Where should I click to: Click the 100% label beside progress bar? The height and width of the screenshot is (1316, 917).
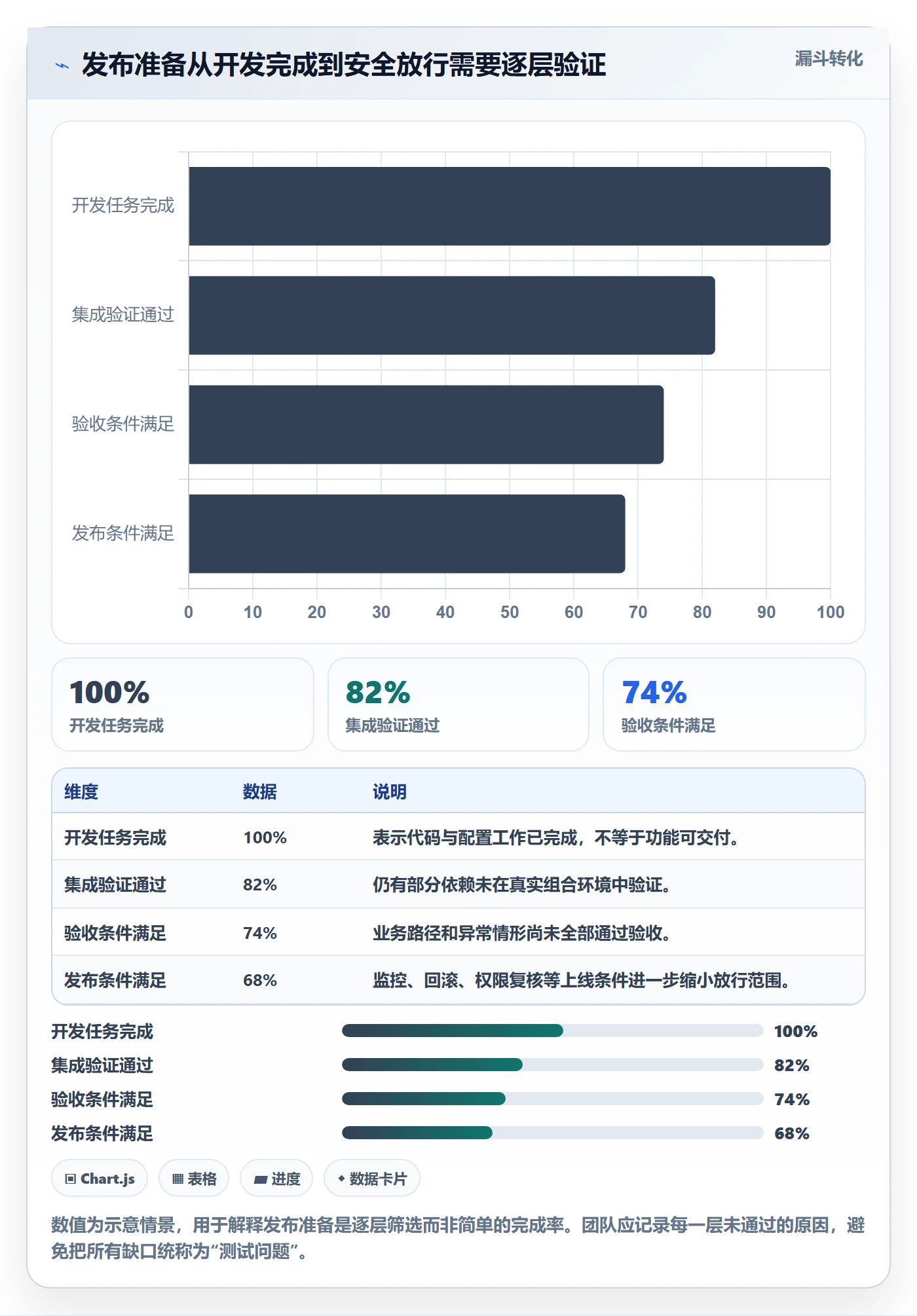(x=796, y=1031)
